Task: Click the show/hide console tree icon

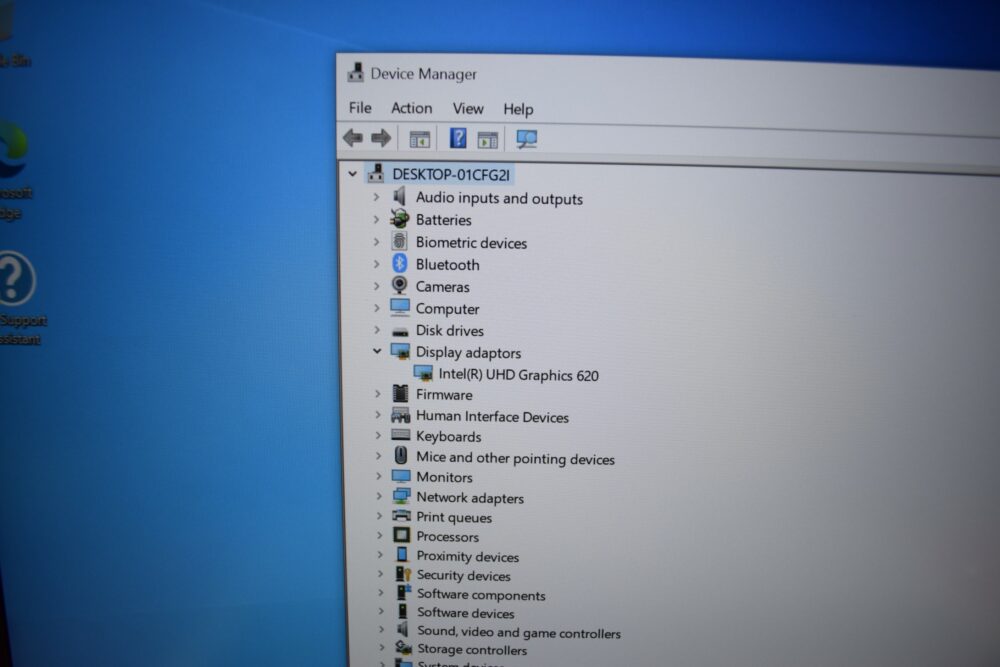Action: tap(419, 138)
